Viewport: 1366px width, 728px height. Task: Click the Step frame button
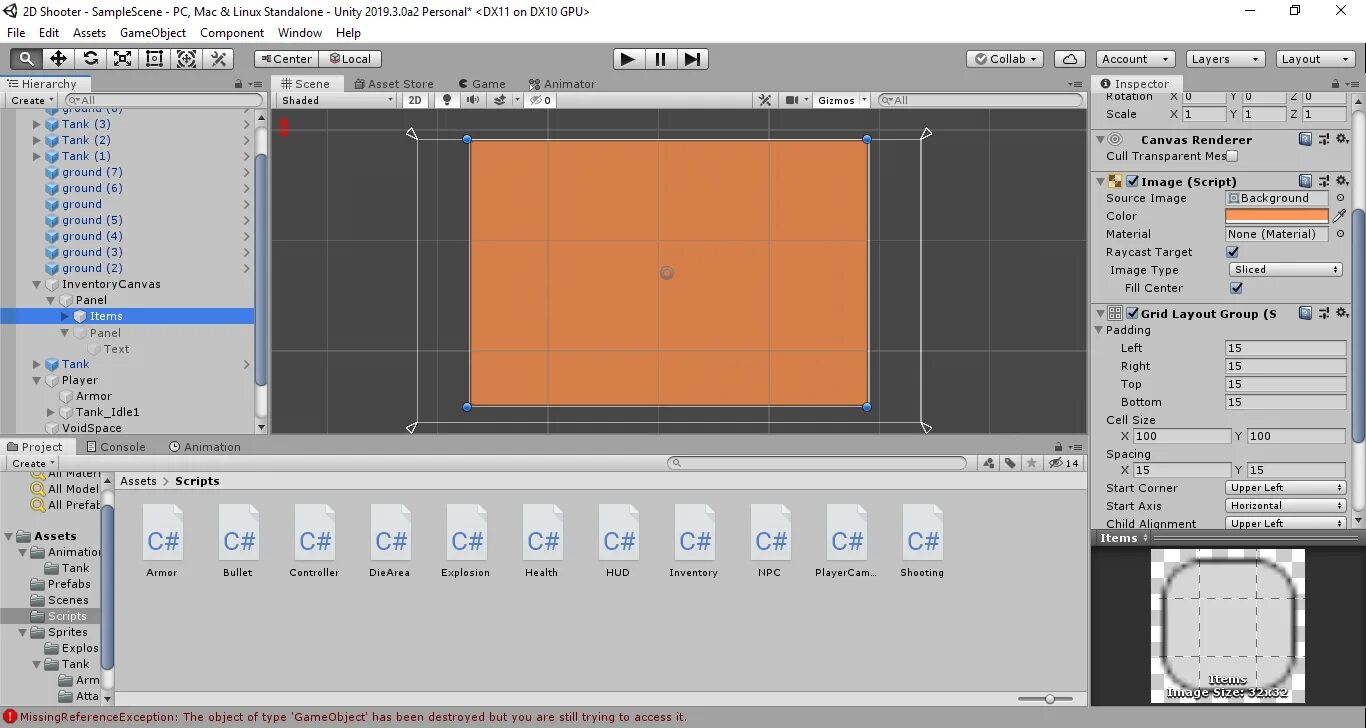coord(692,59)
